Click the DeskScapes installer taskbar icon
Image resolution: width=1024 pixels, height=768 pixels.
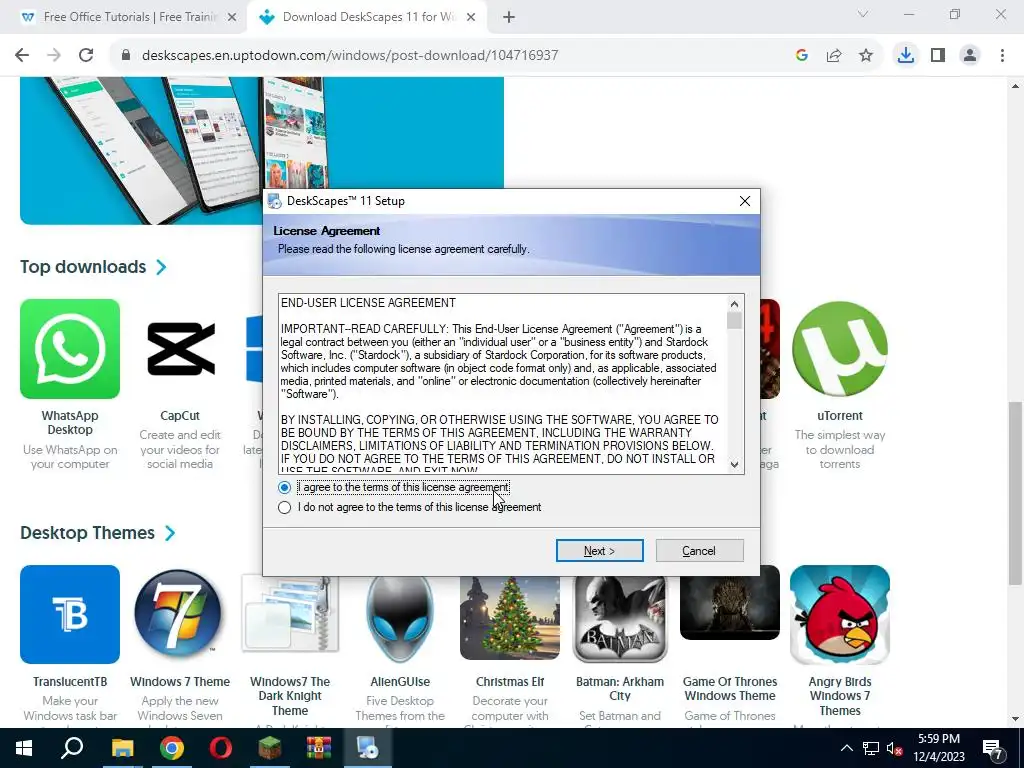click(368, 748)
